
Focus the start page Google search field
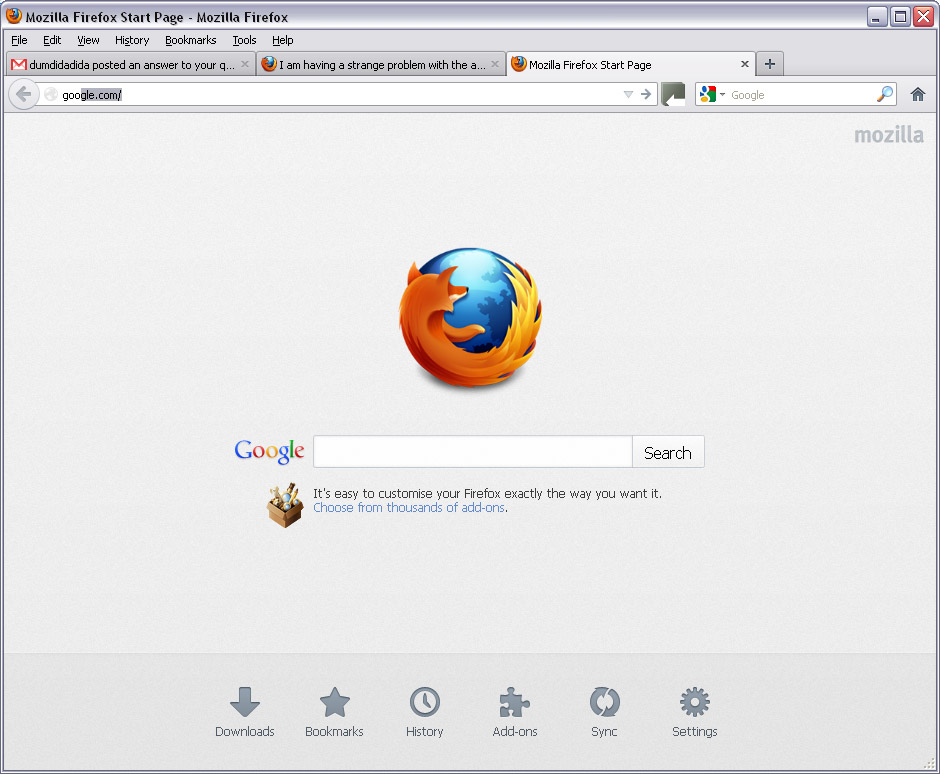pos(472,452)
